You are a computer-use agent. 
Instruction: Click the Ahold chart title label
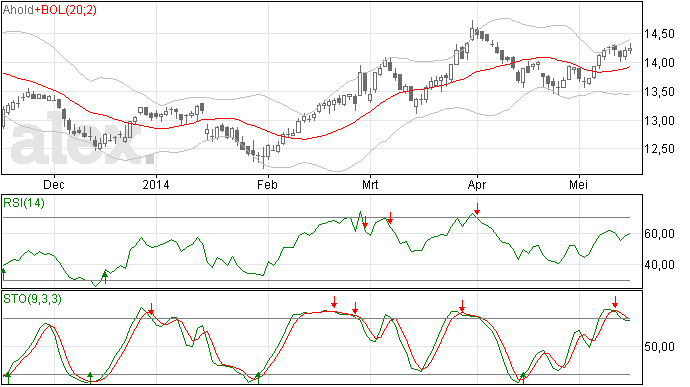(x=18, y=10)
